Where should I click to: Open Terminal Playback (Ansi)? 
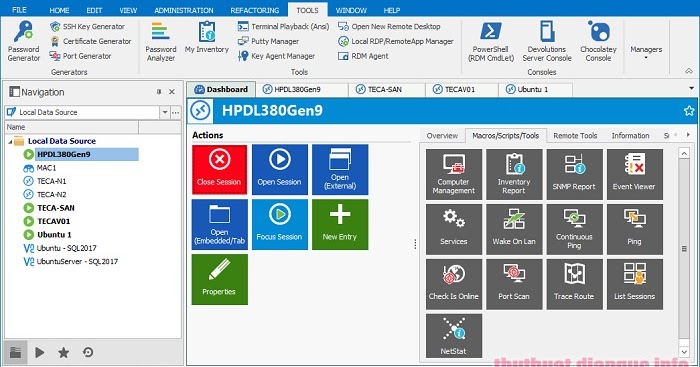[283, 26]
